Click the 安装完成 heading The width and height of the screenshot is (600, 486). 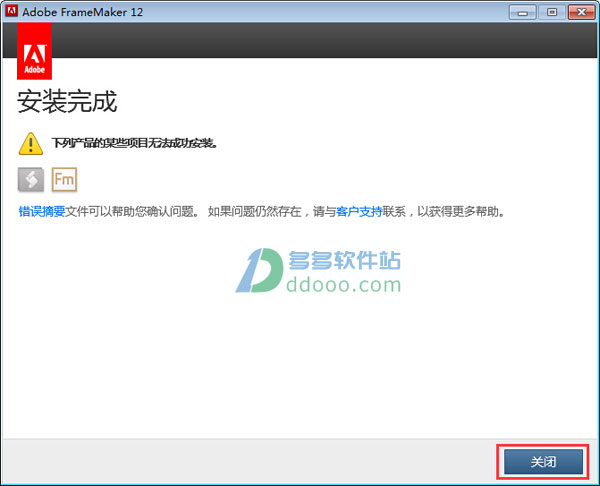point(67,102)
